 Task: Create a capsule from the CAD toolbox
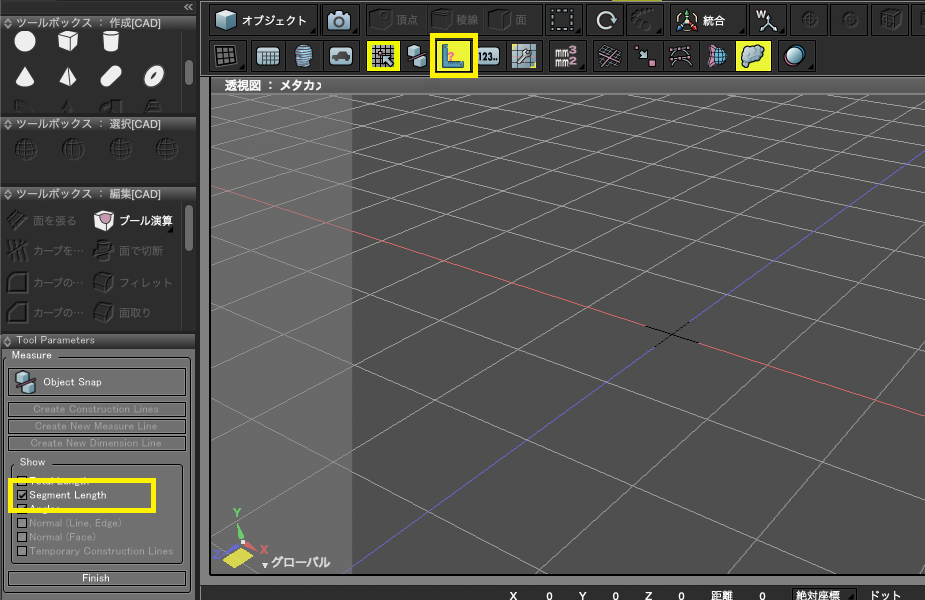(111, 76)
